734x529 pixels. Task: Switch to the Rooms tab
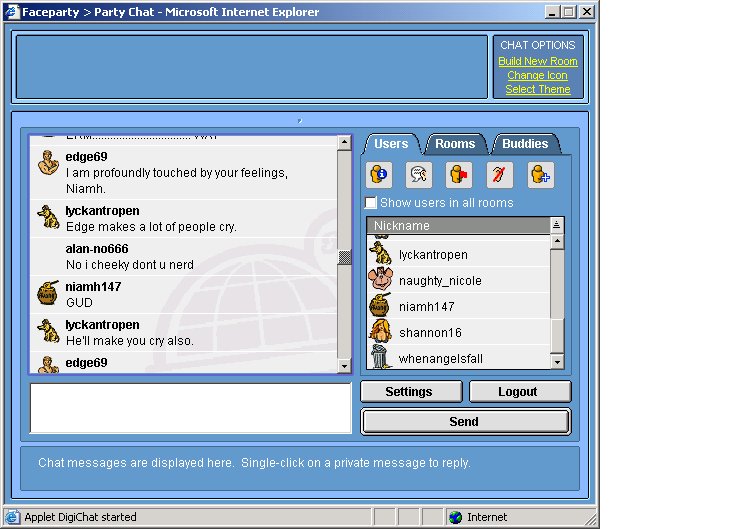(x=455, y=144)
